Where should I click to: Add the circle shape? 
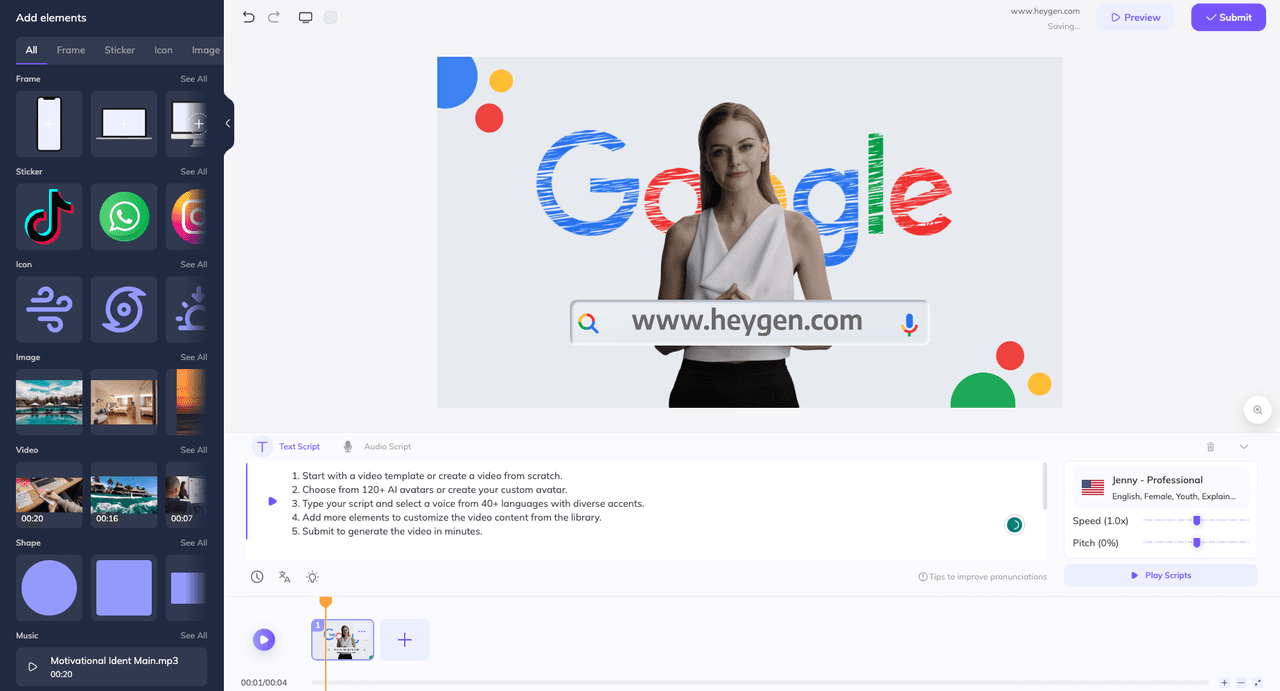point(49,588)
